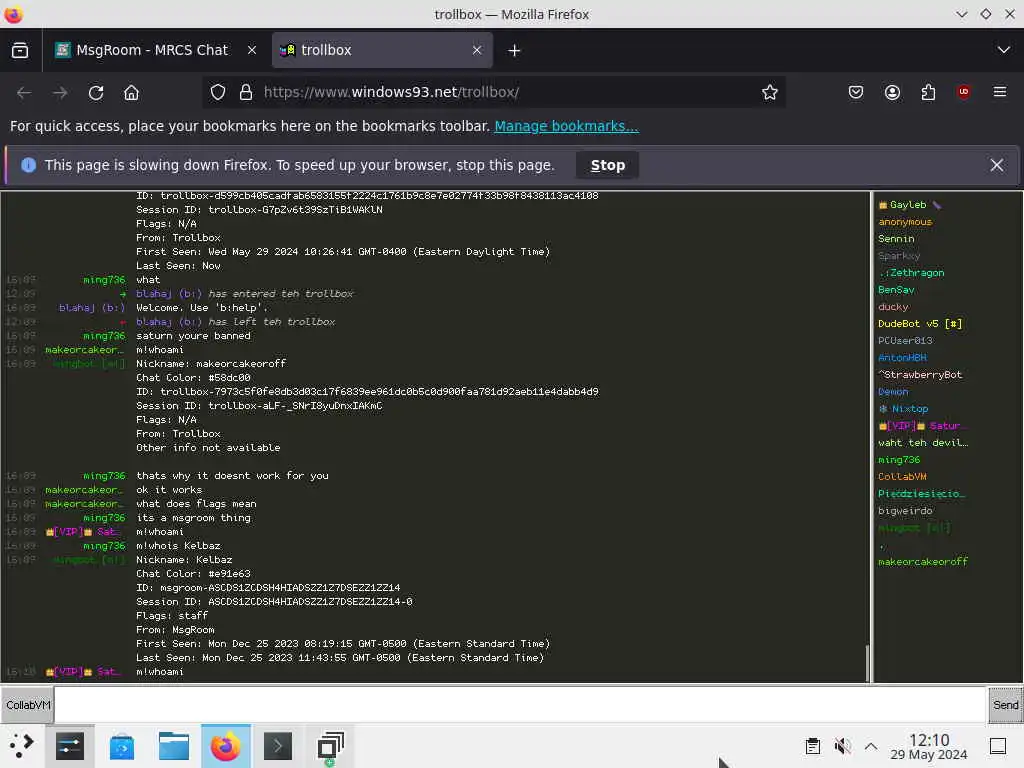Open the 12:10 clock calendar
Screen dimensions: 1024x768
coord(929,746)
